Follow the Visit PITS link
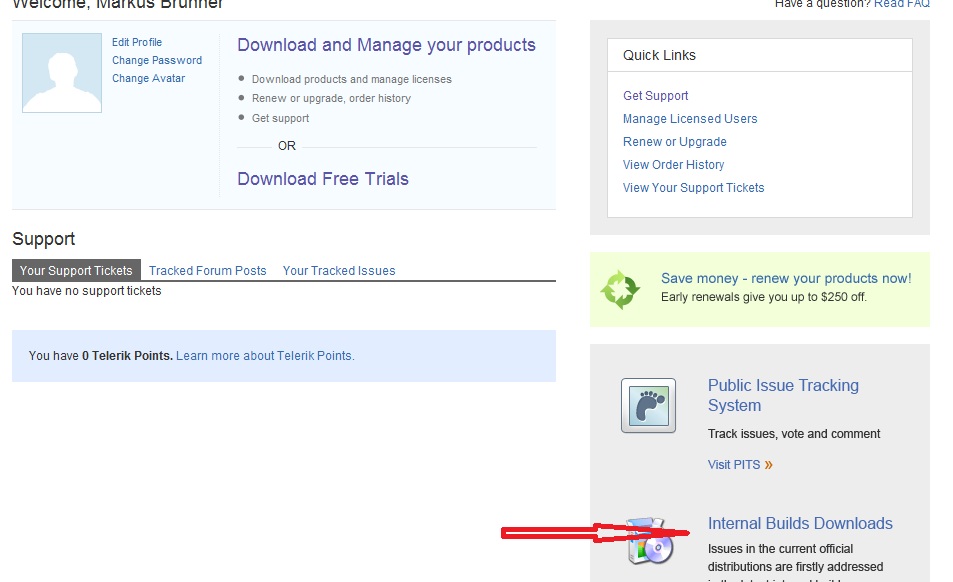 coord(734,465)
